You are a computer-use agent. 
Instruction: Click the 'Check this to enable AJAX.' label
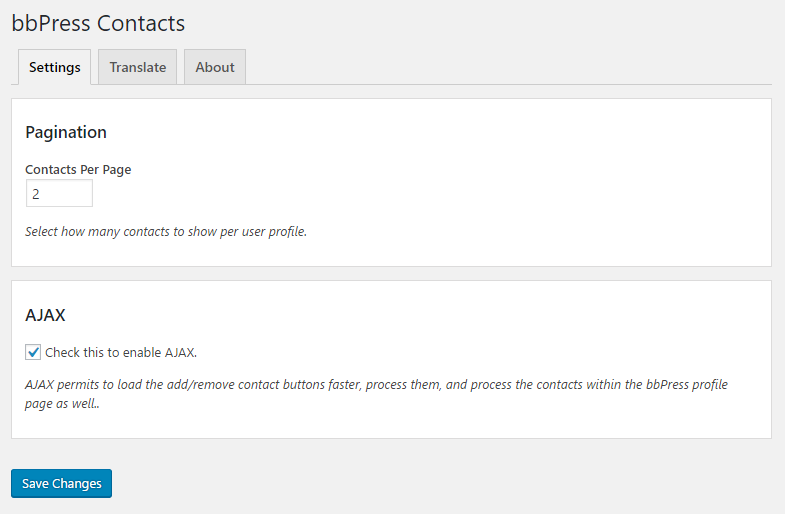(121, 352)
